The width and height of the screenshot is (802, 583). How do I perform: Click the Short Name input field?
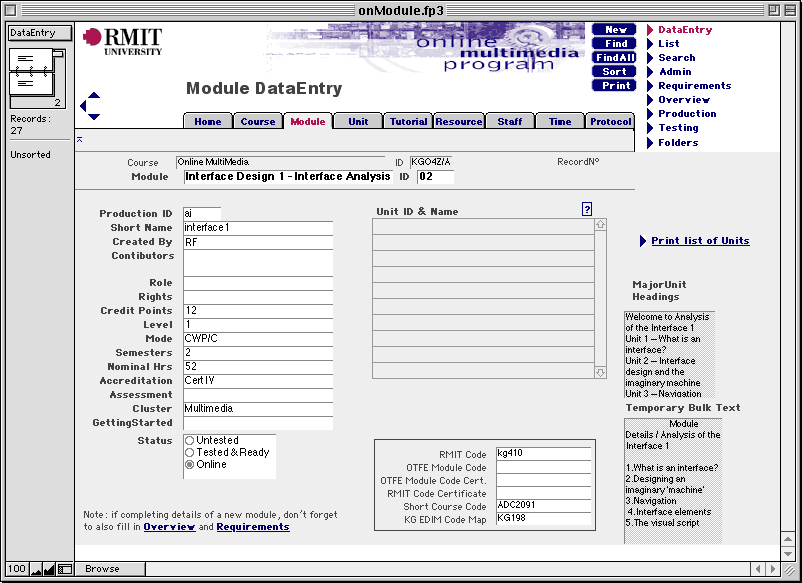pyautogui.click(x=257, y=227)
